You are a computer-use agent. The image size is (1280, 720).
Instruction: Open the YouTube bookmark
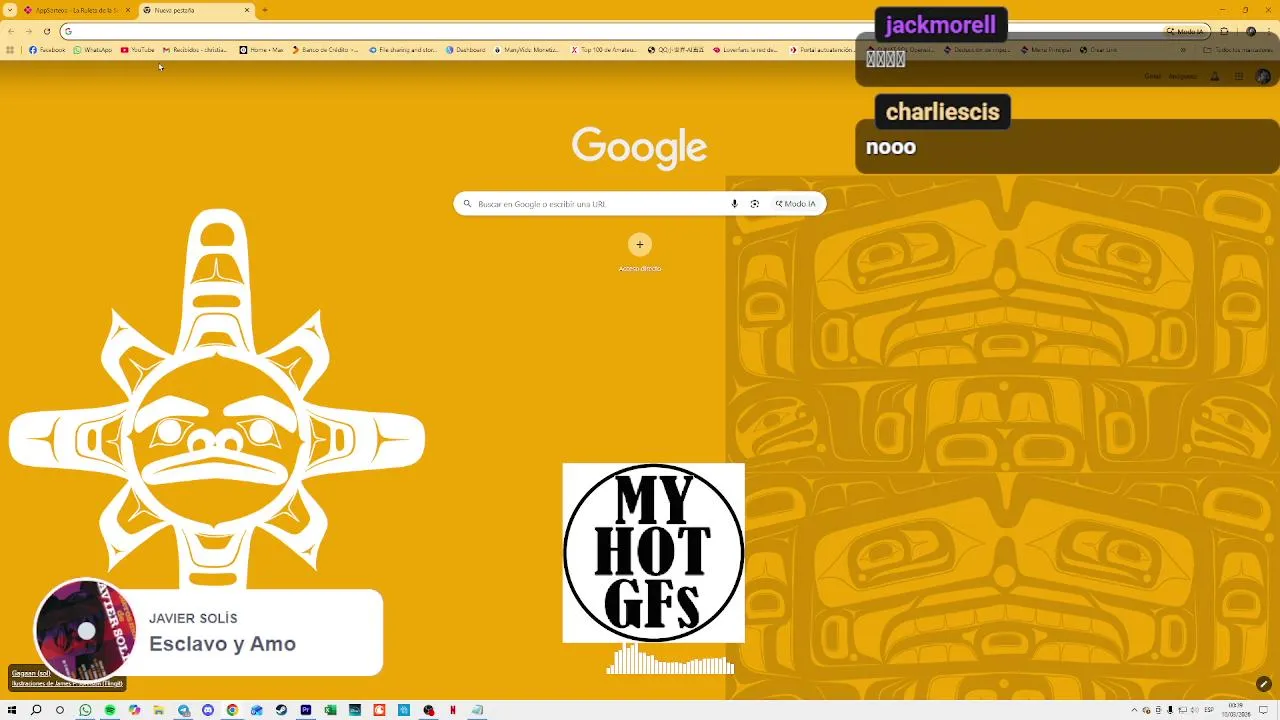pyautogui.click(x=138, y=49)
